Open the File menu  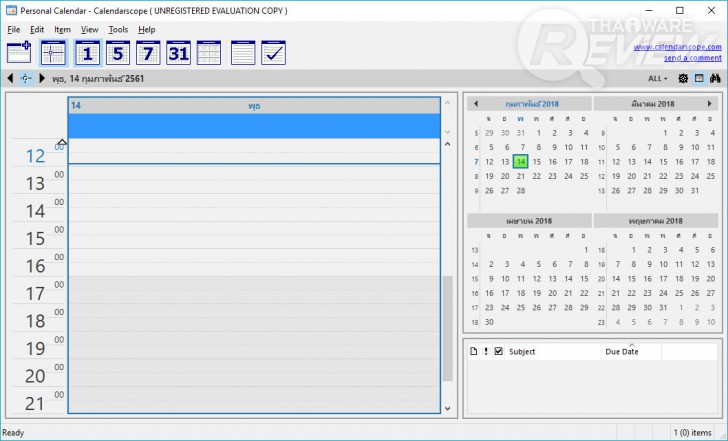click(x=13, y=30)
